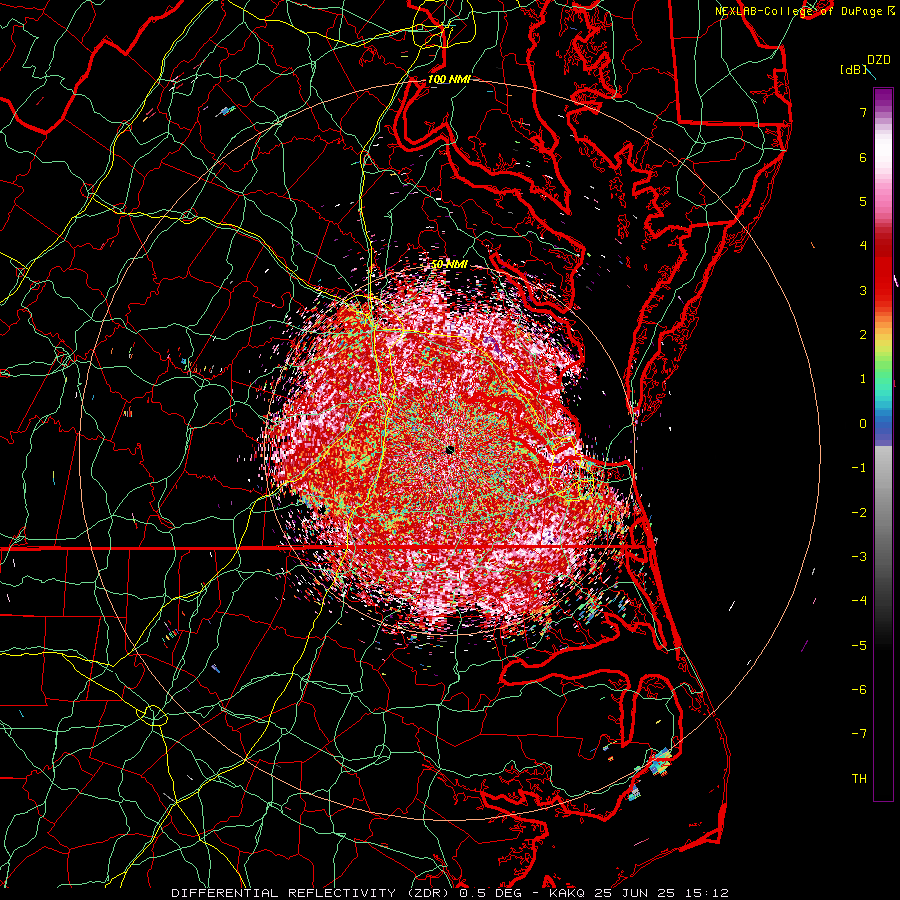
Task: Click the black radar site dot at echo center
Action: 450,449
